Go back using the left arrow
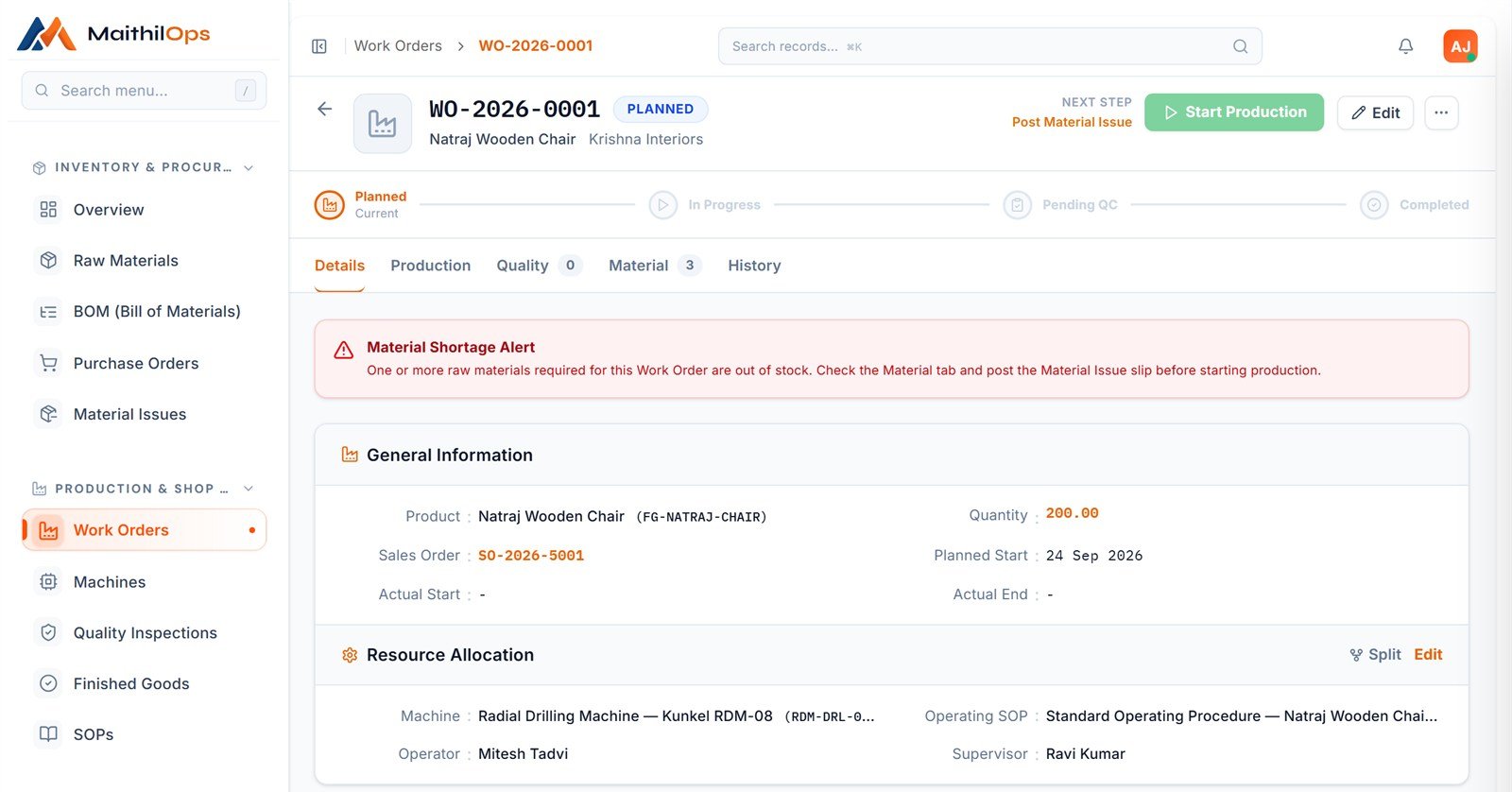The height and width of the screenshot is (792, 1512). [325, 109]
